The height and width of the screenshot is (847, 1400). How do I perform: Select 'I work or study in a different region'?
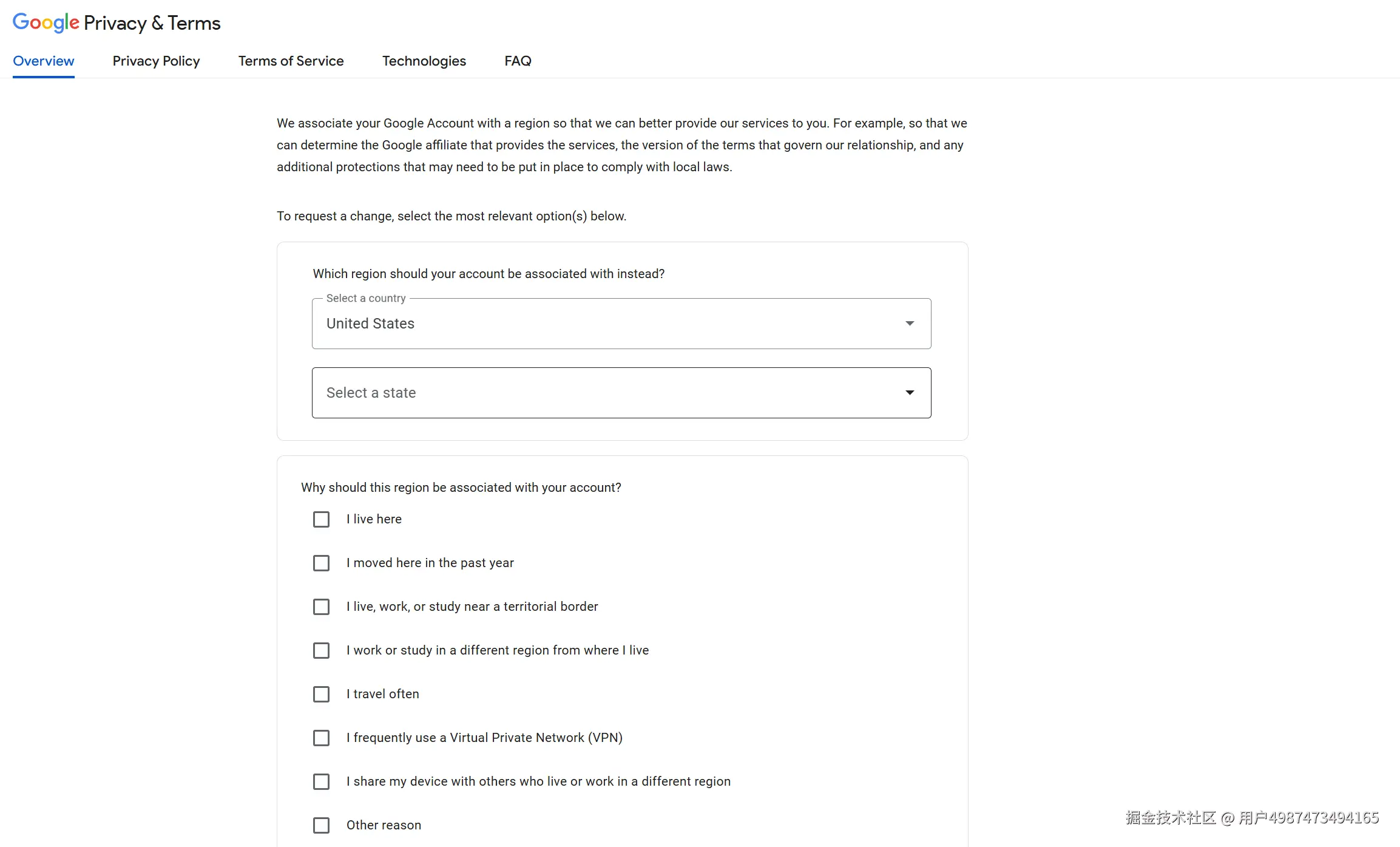pyautogui.click(x=321, y=650)
